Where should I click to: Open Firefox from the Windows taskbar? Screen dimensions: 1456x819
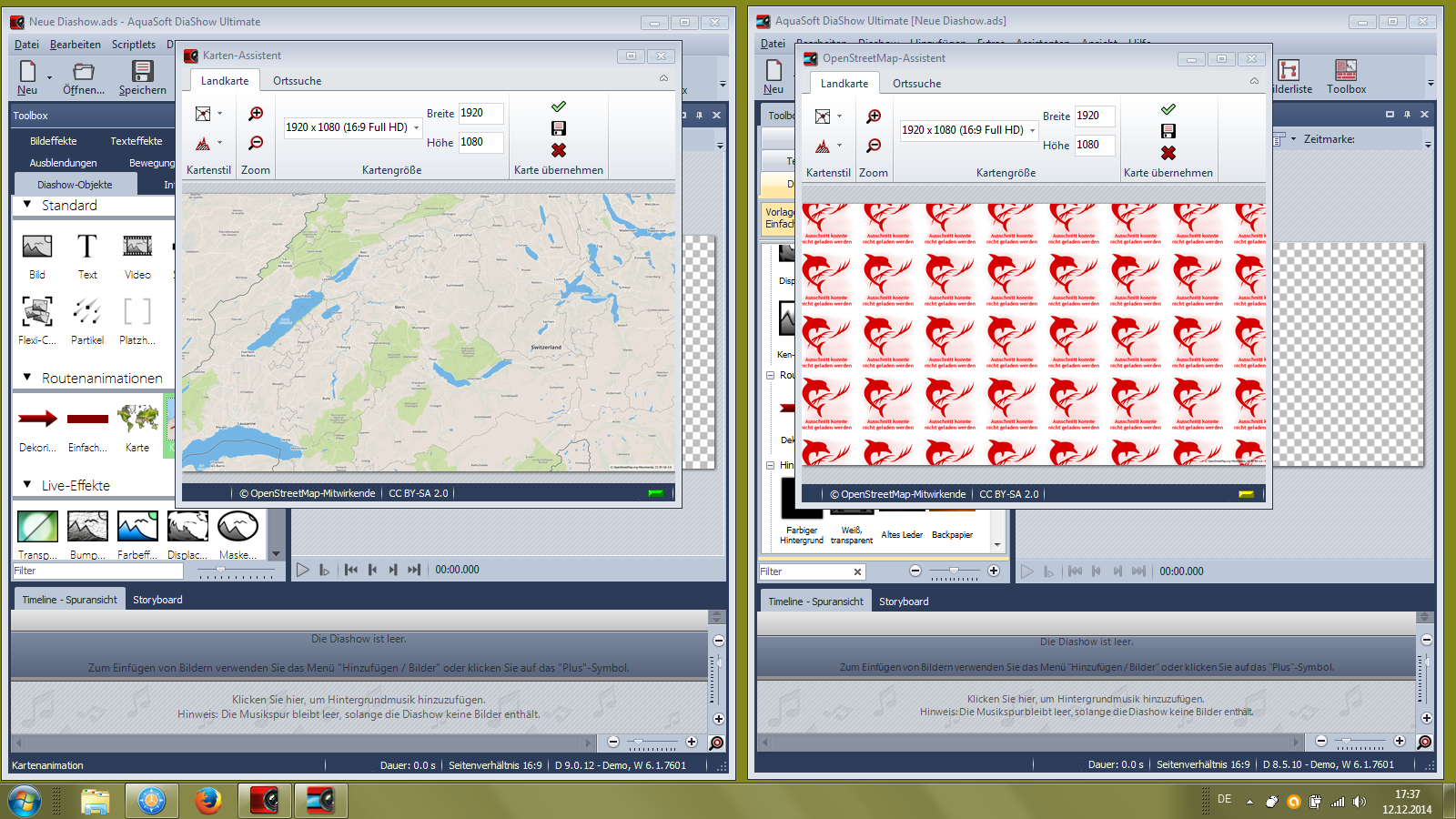[x=208, y=801]
